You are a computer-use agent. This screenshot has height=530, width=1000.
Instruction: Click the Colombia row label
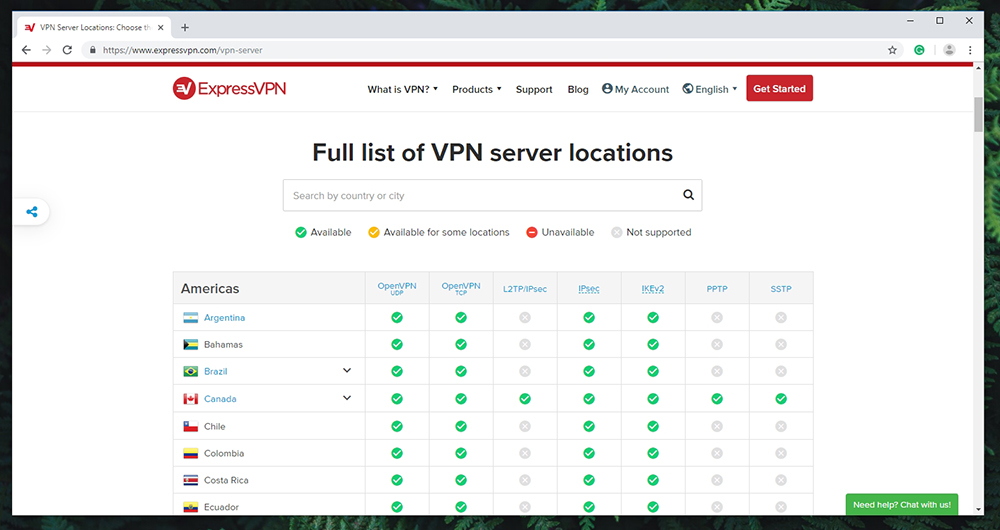click(224, 453)
